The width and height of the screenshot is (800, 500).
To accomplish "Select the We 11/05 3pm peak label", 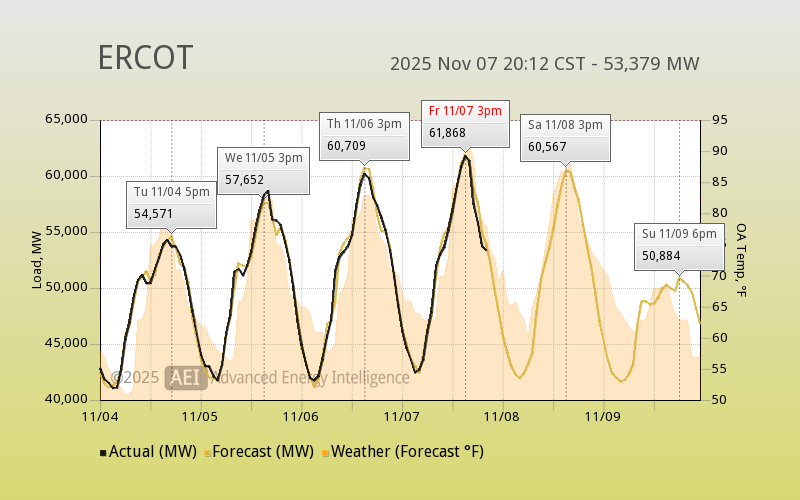I will (x=263, y=157).
